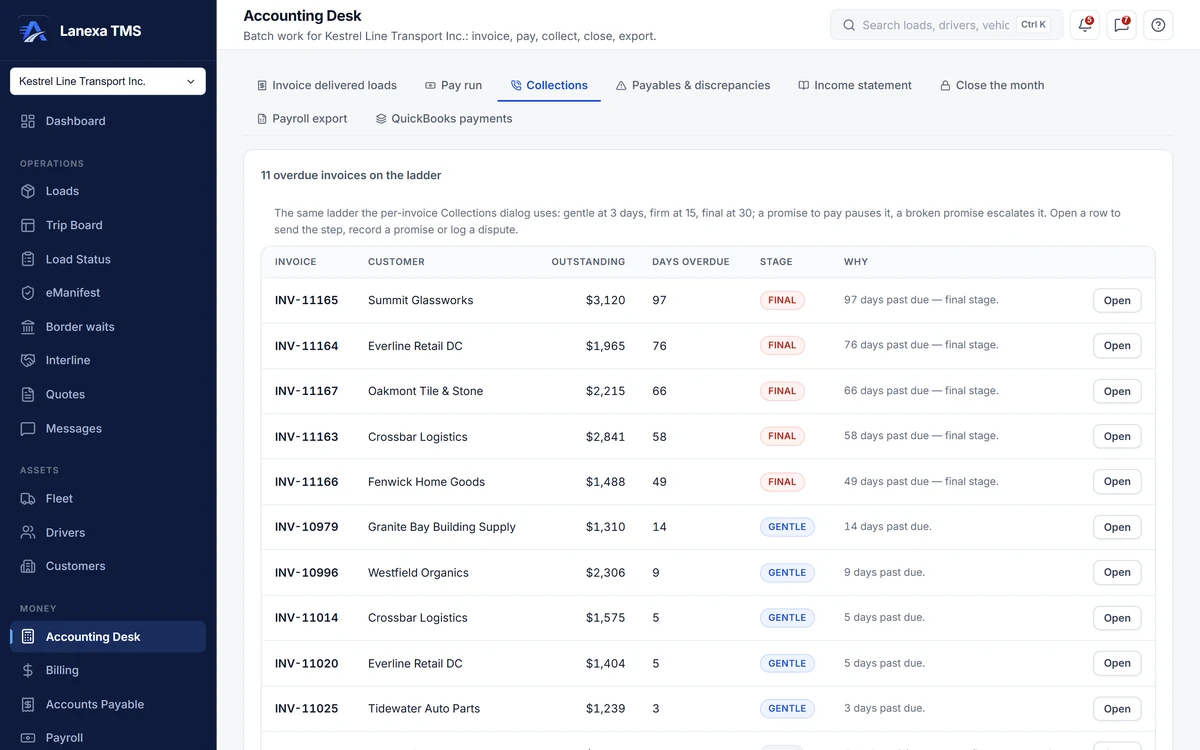Click the Payroll banknote icon in sidebar
This screenshot has width=1200, height=750.
coord(28,738)
